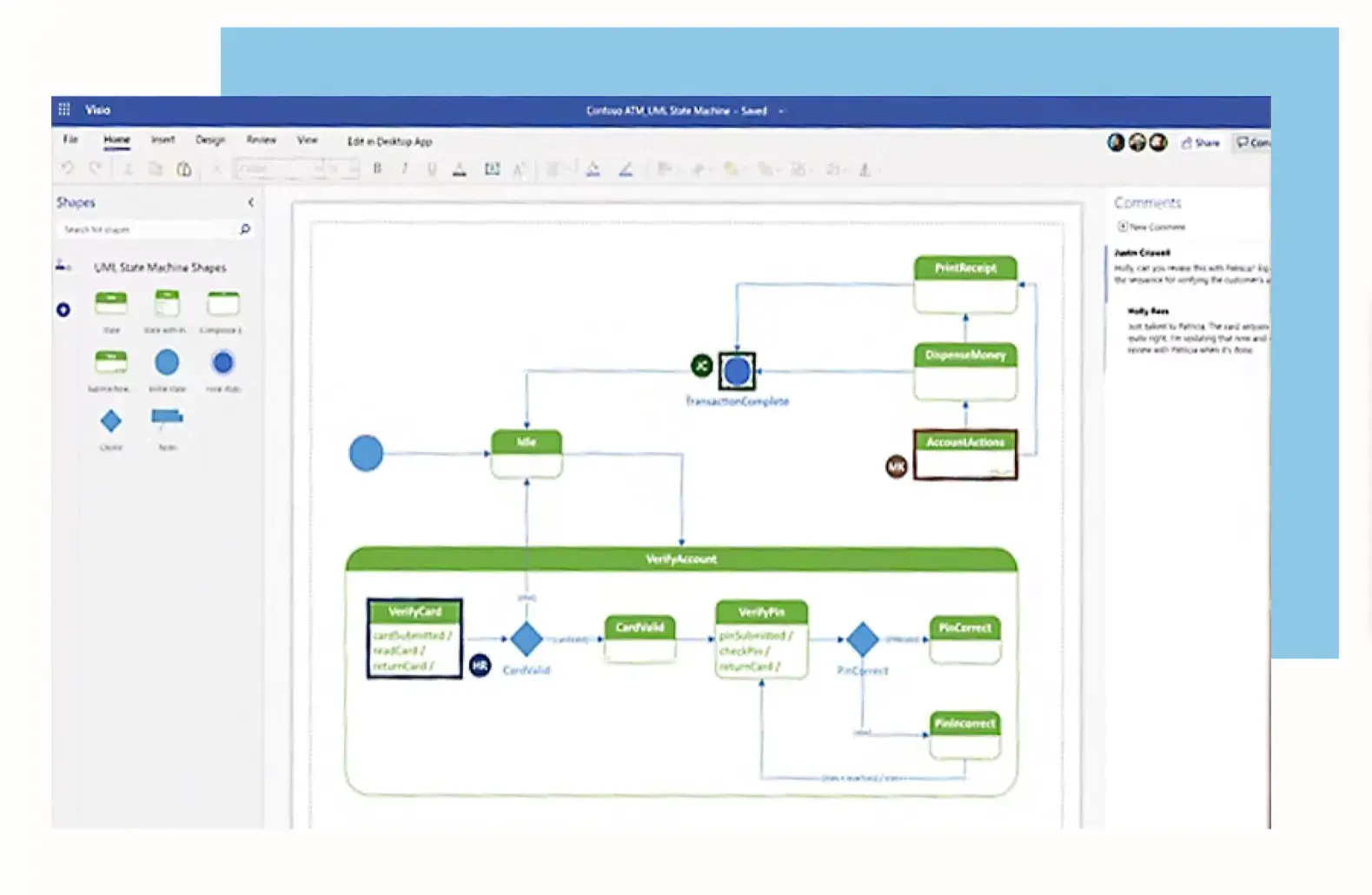Click the Cut scissors icon
Image resolution: width=1372 pixels, height=895 pixels.
click(128, 169)
